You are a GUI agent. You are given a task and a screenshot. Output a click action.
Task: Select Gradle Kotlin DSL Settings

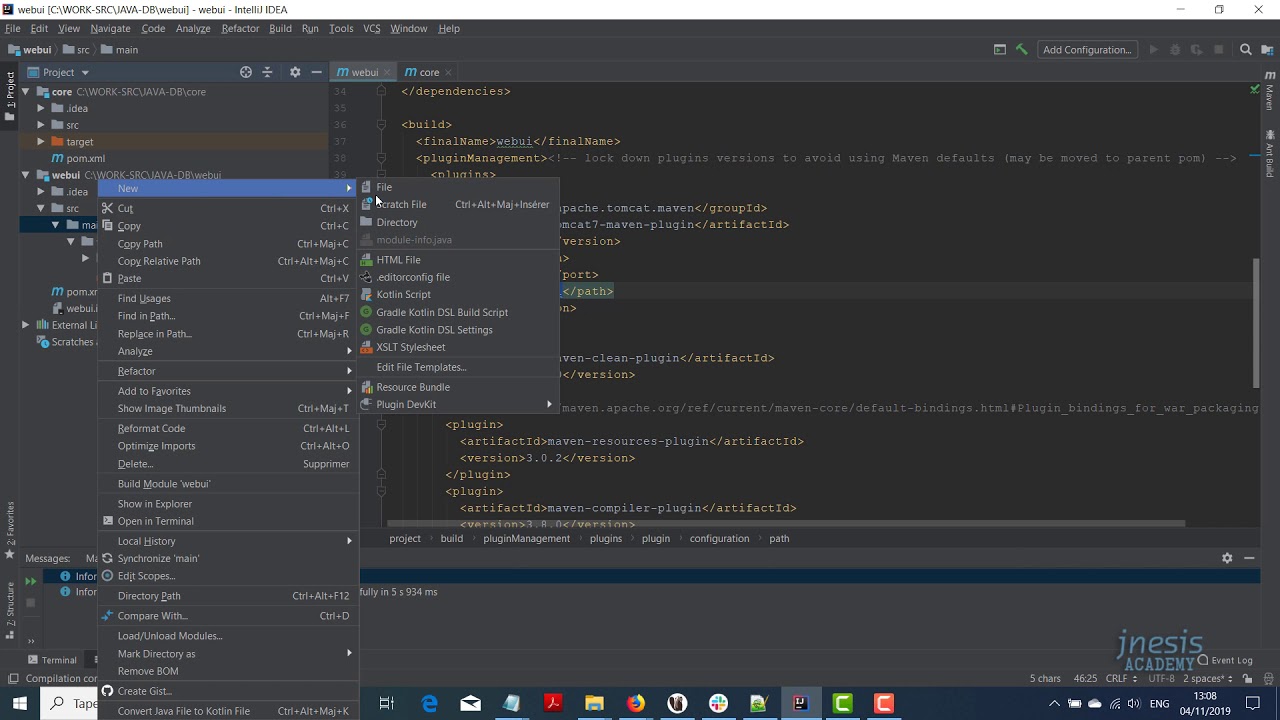[459, 329]
